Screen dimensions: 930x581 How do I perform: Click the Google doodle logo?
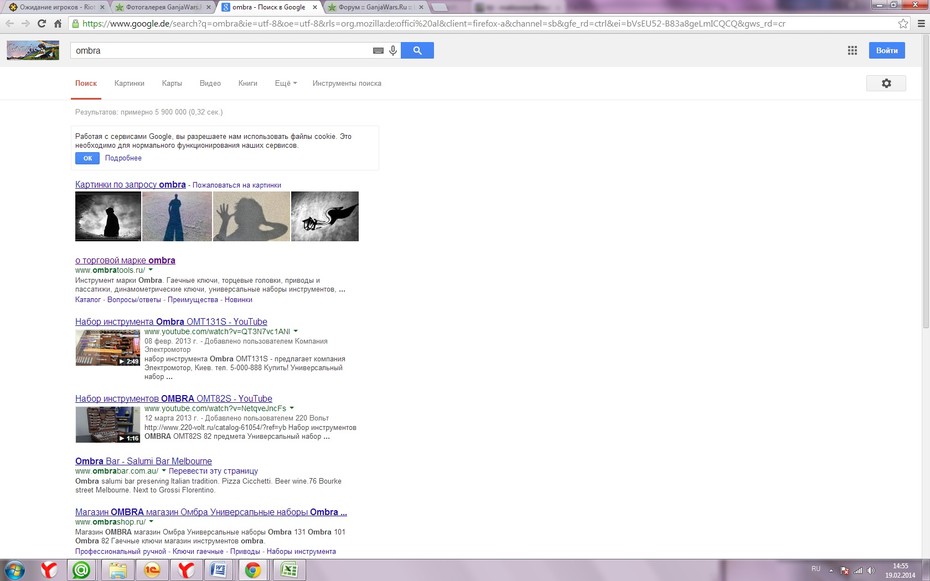(x=33, y=50)
